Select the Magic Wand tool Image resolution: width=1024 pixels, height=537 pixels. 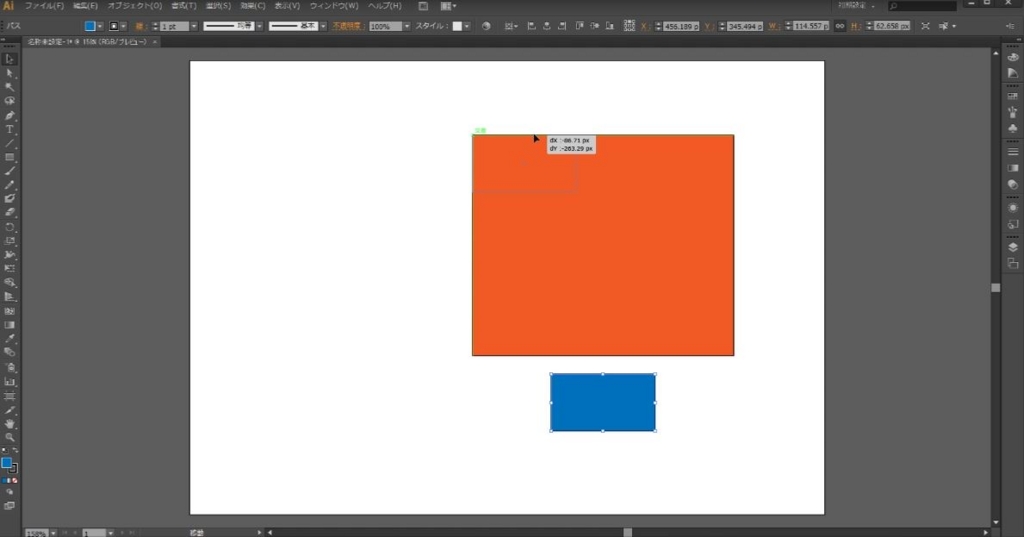click(9, 87)
